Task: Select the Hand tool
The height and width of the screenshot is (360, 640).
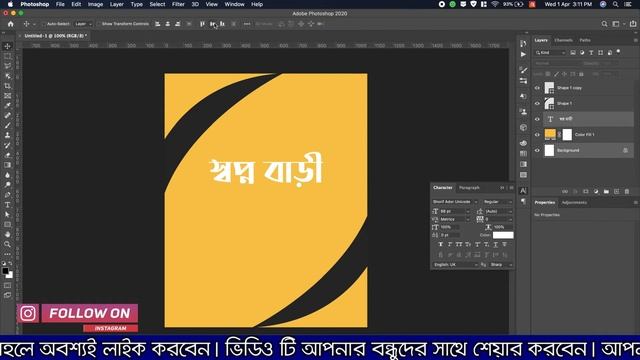Action: [x=7, y=234]
